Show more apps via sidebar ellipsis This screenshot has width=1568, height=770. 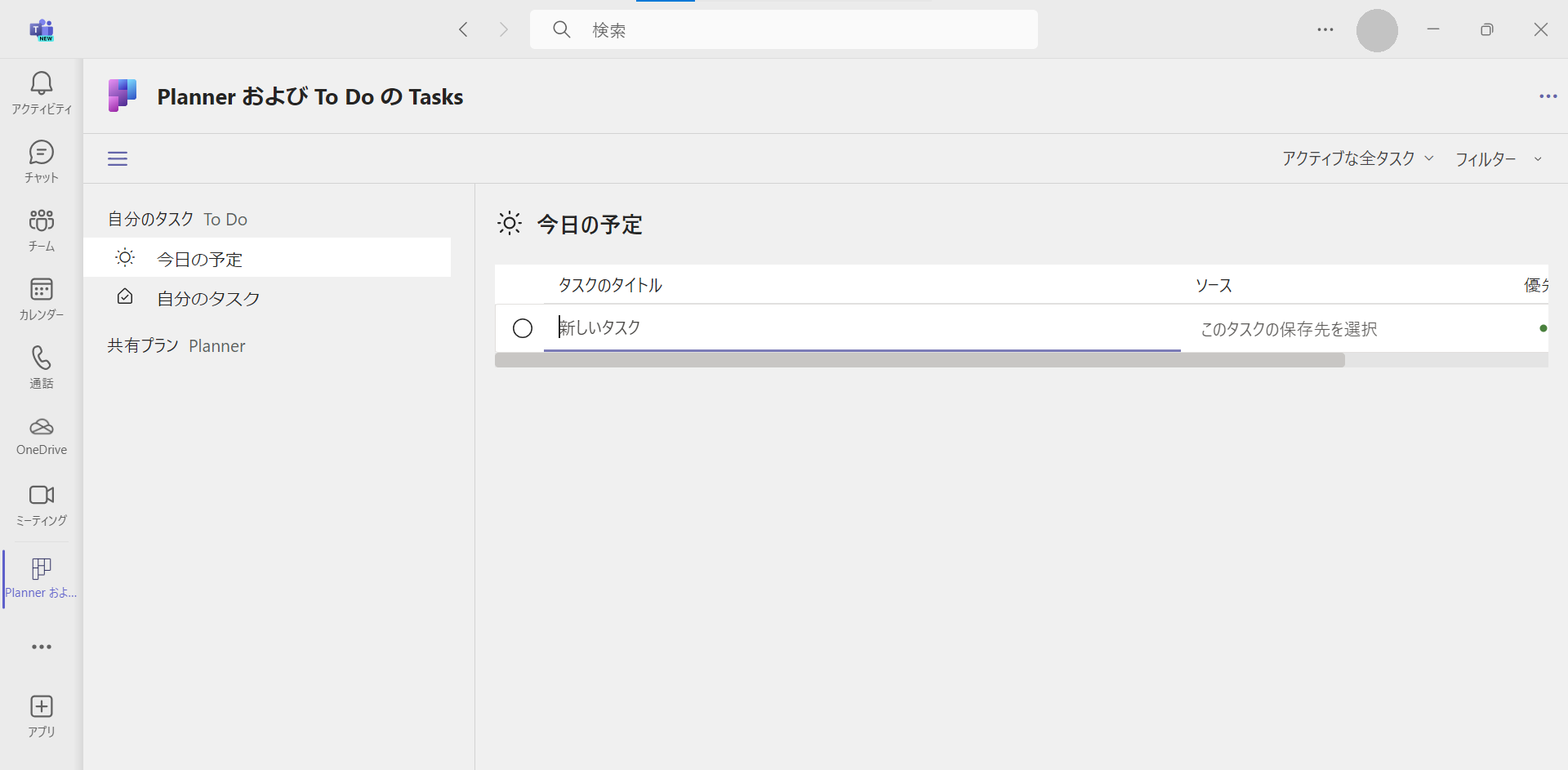pos(42,647)
